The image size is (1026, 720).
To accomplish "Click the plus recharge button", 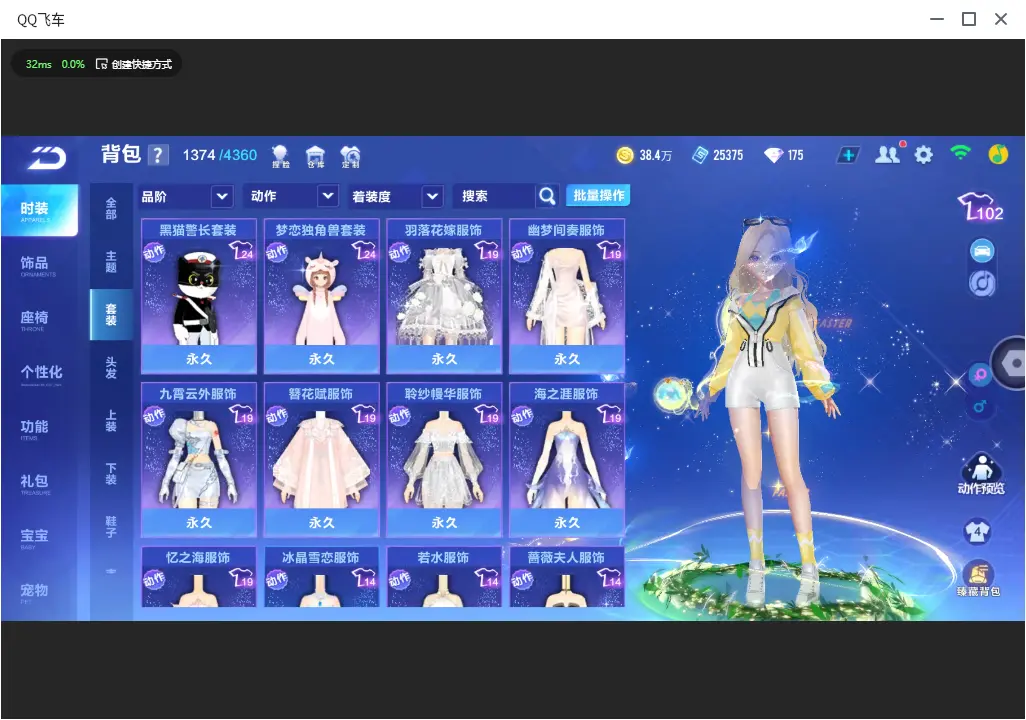I will pos(848,155).
